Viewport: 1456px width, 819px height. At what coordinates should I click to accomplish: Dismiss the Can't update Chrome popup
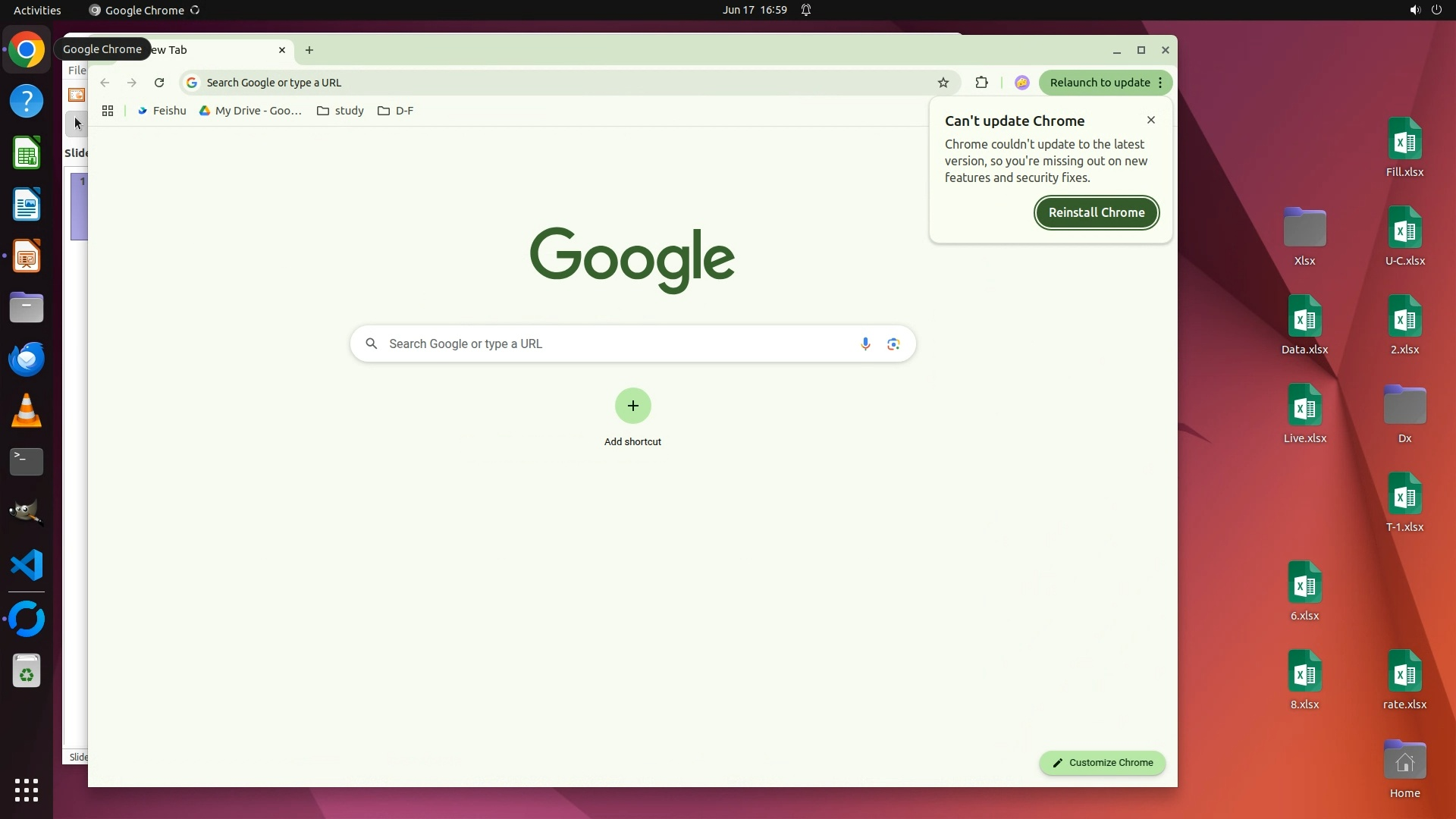coord(1150,120)
